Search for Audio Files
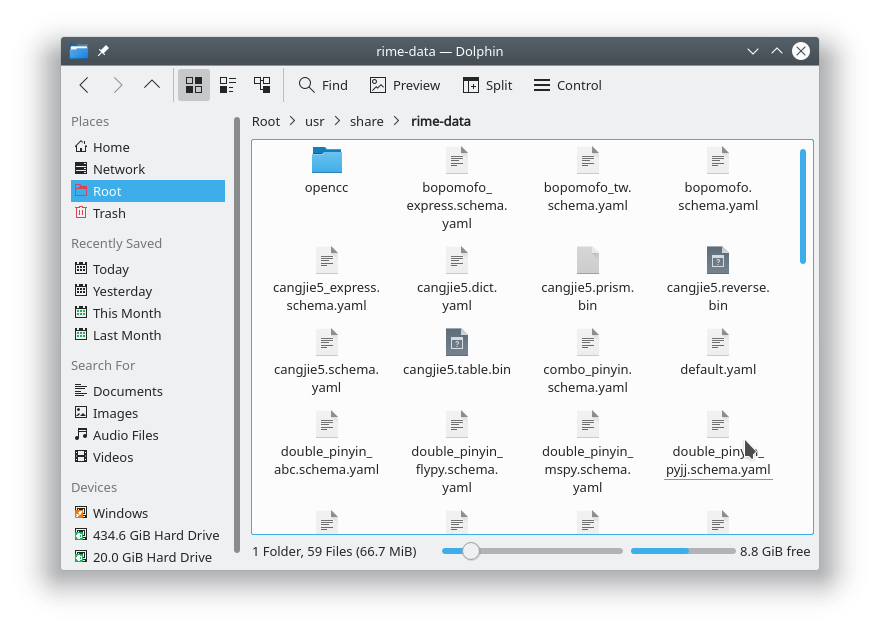The image size is (880, 631). (148, 435)
